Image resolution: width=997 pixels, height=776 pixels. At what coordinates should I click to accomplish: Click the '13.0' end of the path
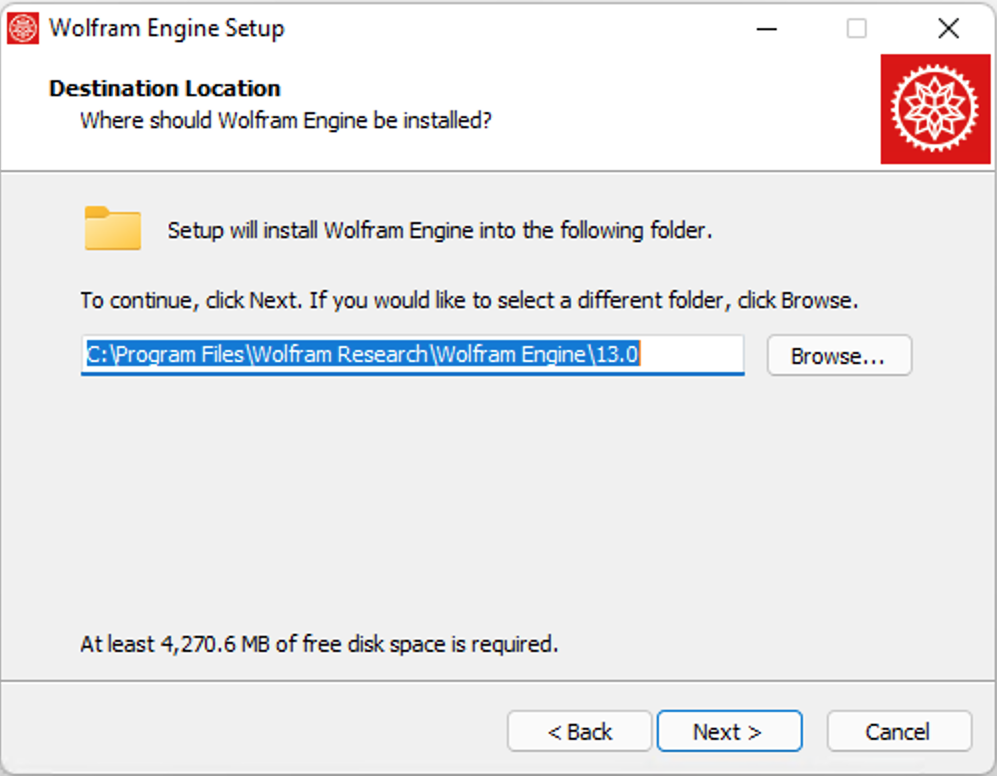click(617, 355)
